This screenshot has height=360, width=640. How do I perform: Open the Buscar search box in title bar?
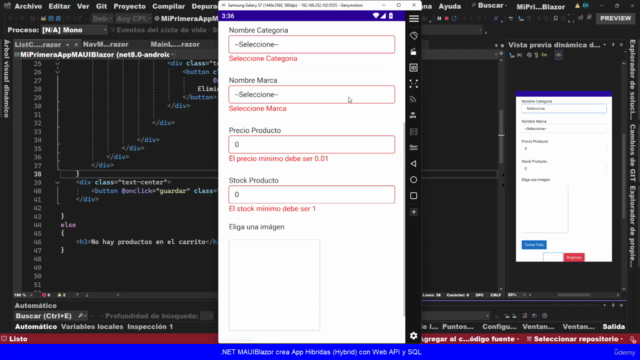(489, 6)
